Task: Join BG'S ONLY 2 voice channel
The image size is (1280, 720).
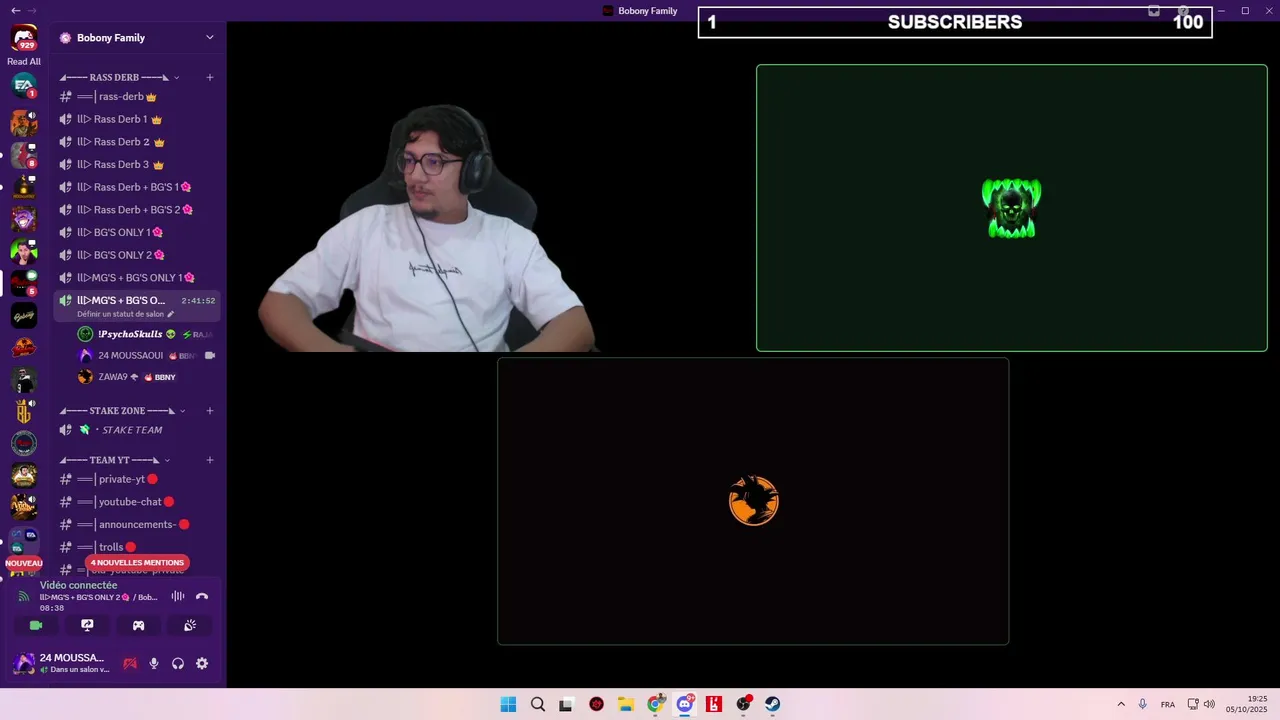Action: click(138, 255)
